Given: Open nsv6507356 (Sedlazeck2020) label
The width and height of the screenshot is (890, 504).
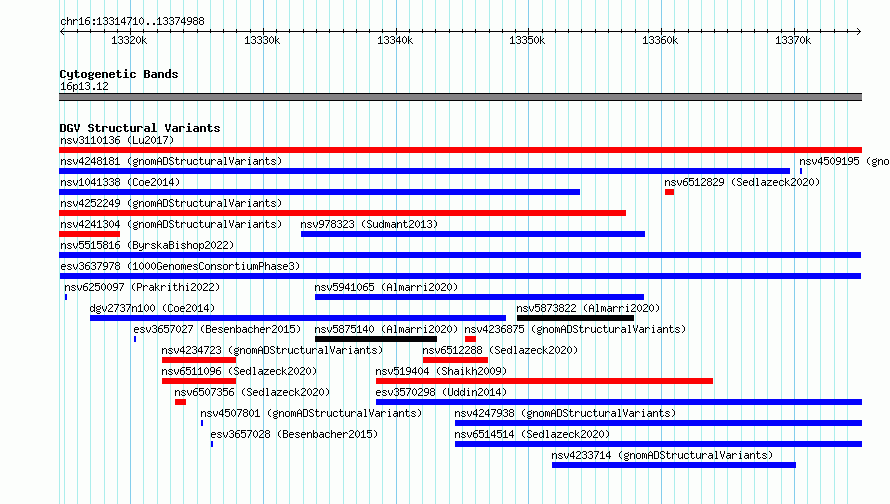Looking at the screenshot, I should pyautogui.click(x=252, y=392).
